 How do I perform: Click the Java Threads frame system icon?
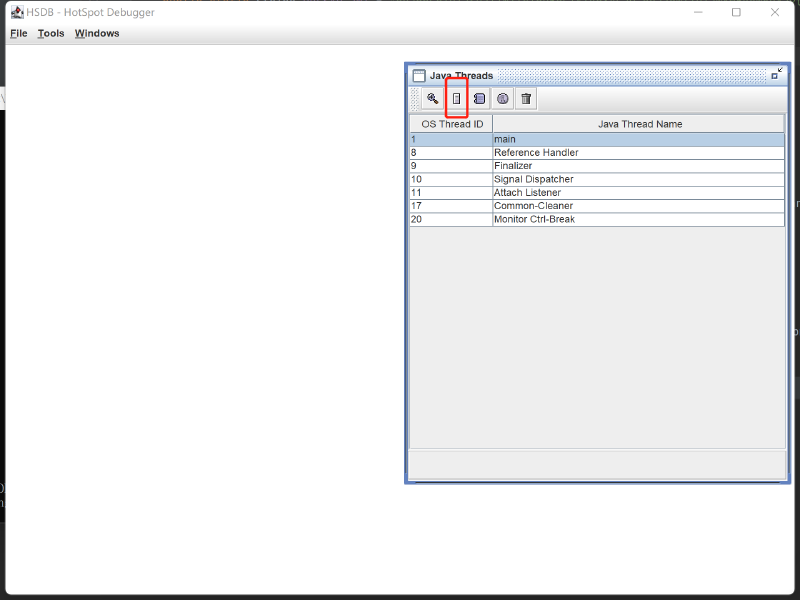coord(419,75)
